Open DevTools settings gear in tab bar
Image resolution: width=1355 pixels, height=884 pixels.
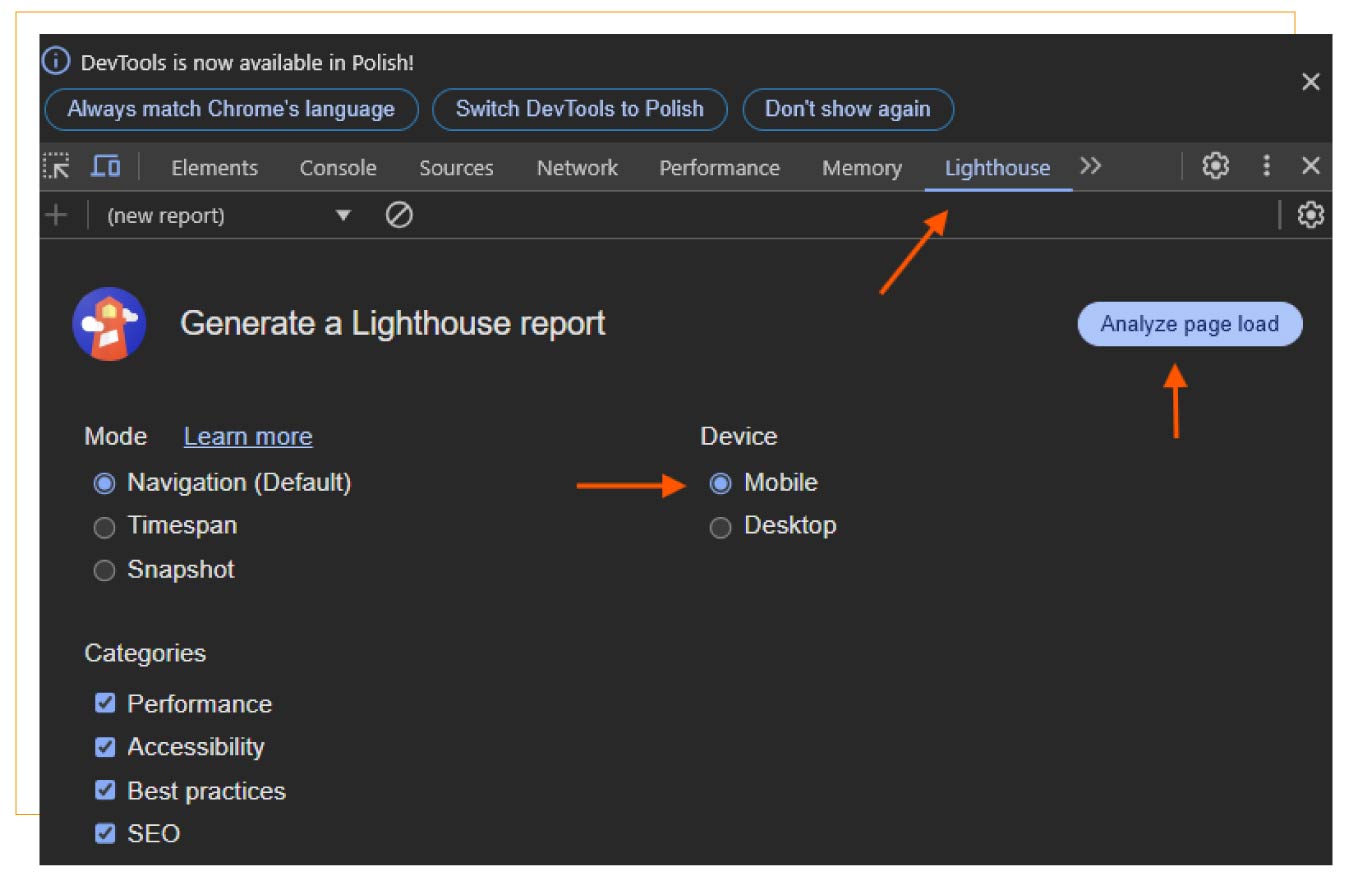coord(1215,166)
